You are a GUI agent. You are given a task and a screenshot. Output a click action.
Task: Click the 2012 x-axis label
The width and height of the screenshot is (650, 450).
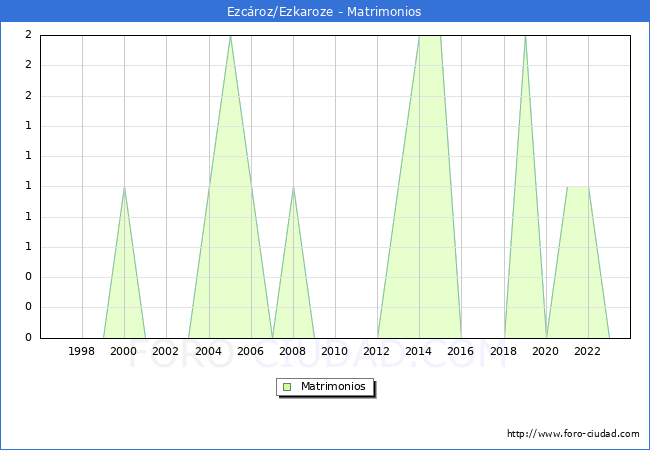tap(376, 351)
